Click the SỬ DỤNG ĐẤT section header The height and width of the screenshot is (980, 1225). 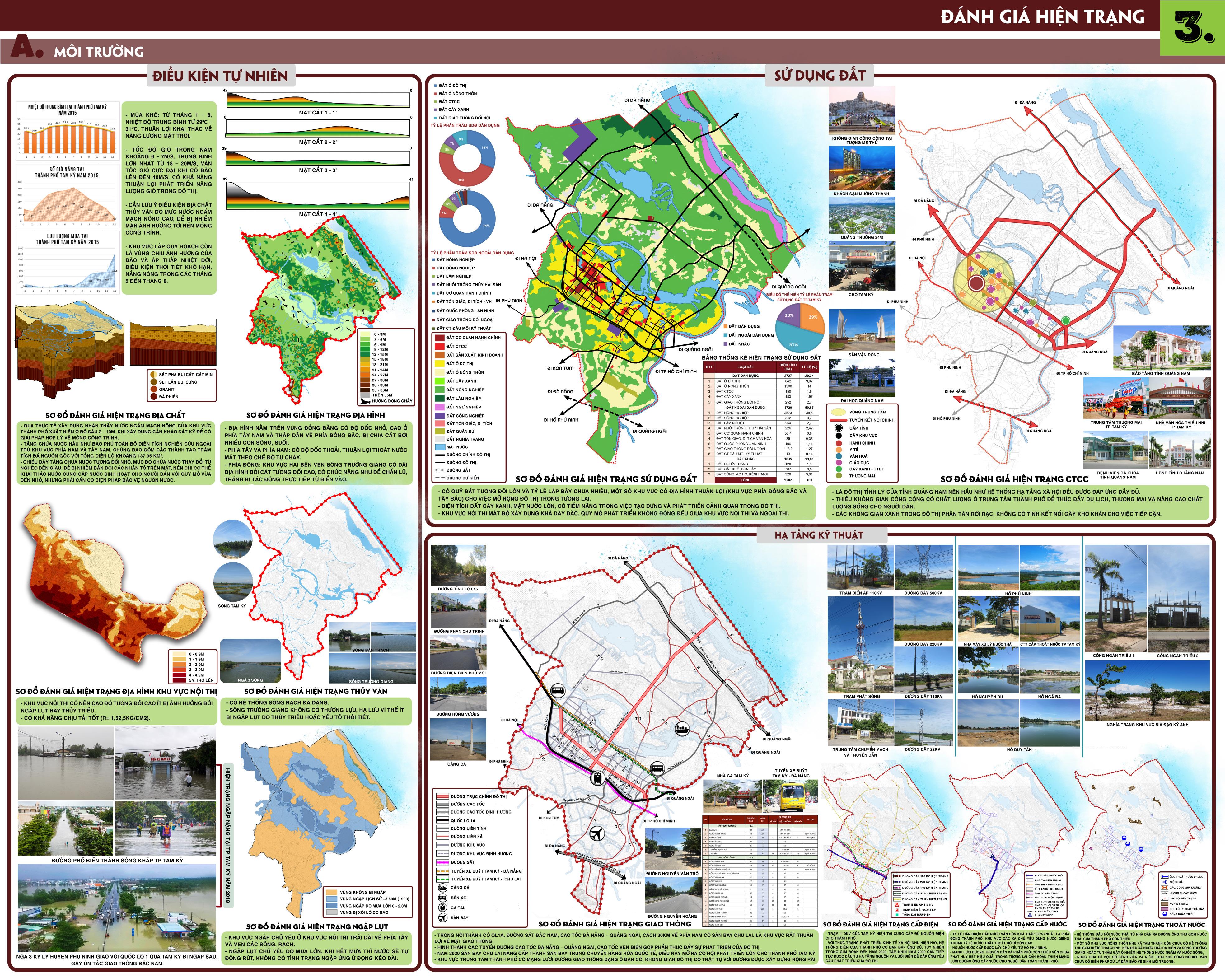820,76
